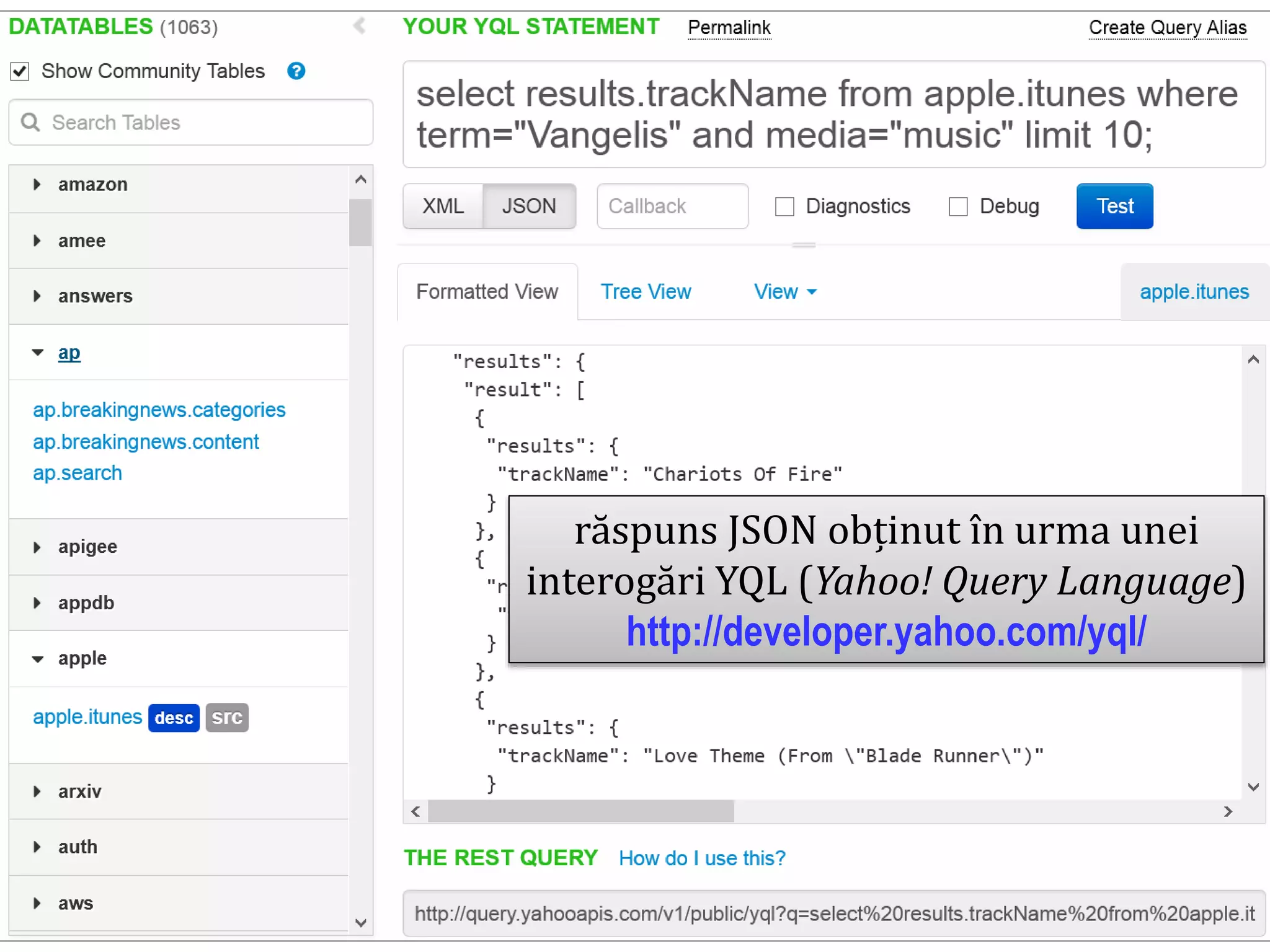Enable the Debug checkbox
The image size is (1270, 952).
tap(958, 206)
